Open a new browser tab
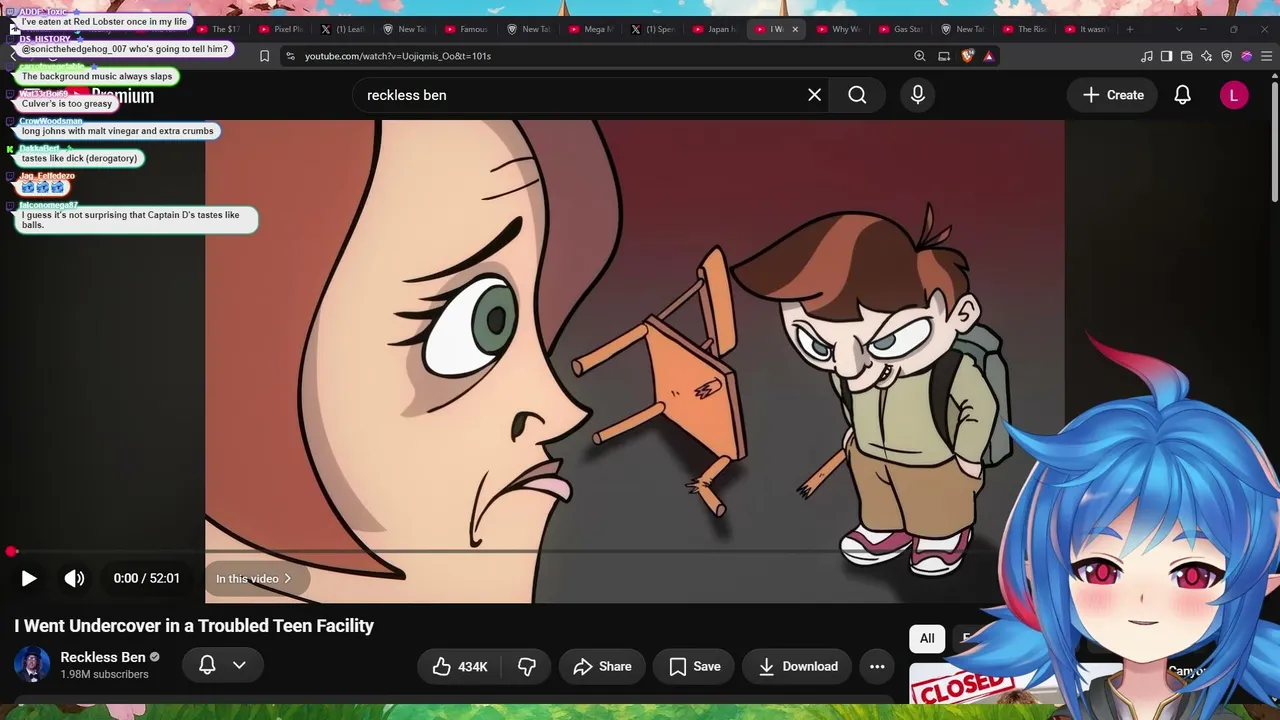 pos(1130,29)
